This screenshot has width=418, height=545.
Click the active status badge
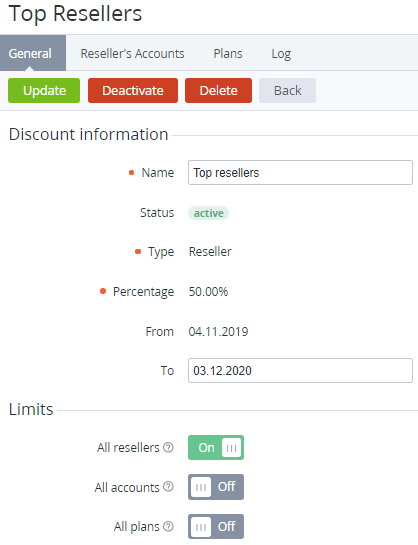pos(208,213)
